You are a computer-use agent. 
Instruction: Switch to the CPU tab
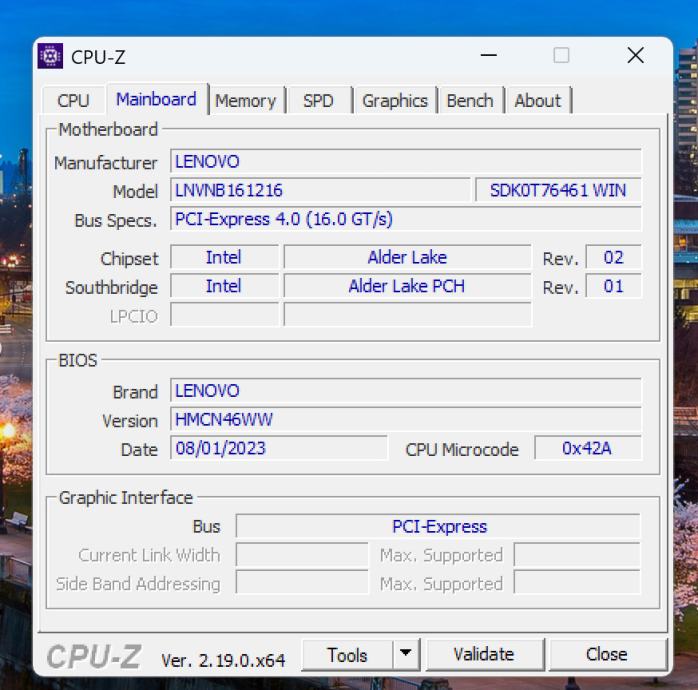73,101
